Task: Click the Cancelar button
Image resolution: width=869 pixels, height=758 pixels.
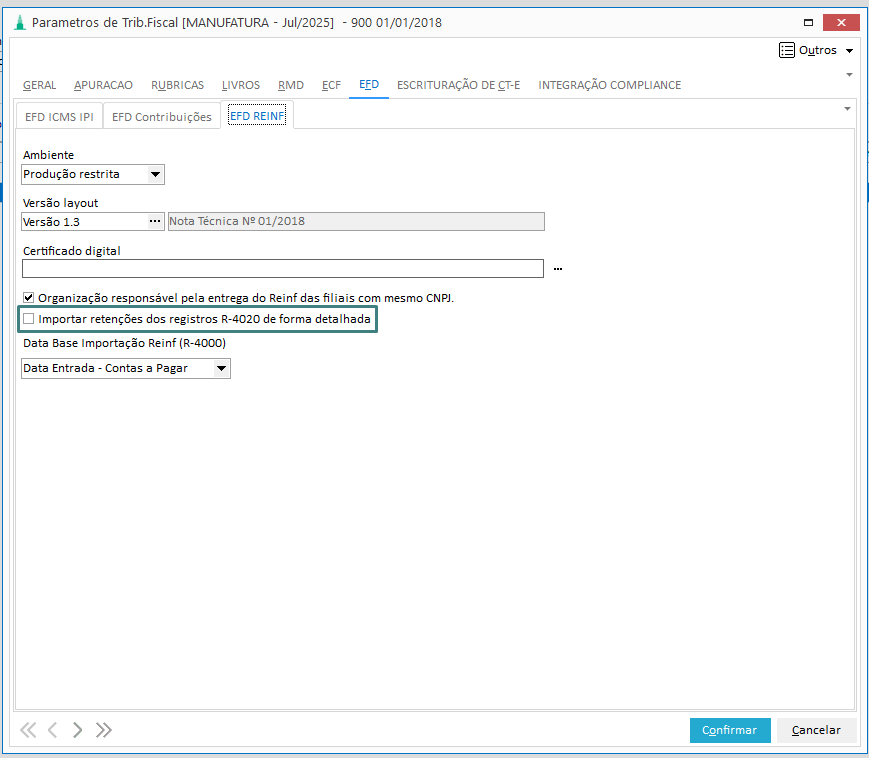Action: [x=816, y=730]
